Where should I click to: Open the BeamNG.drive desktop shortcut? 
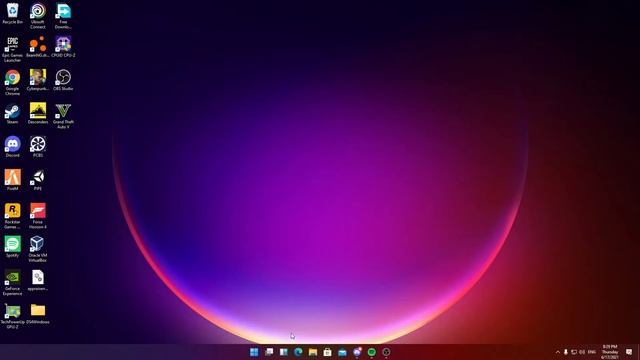click(x=38, y=47)
